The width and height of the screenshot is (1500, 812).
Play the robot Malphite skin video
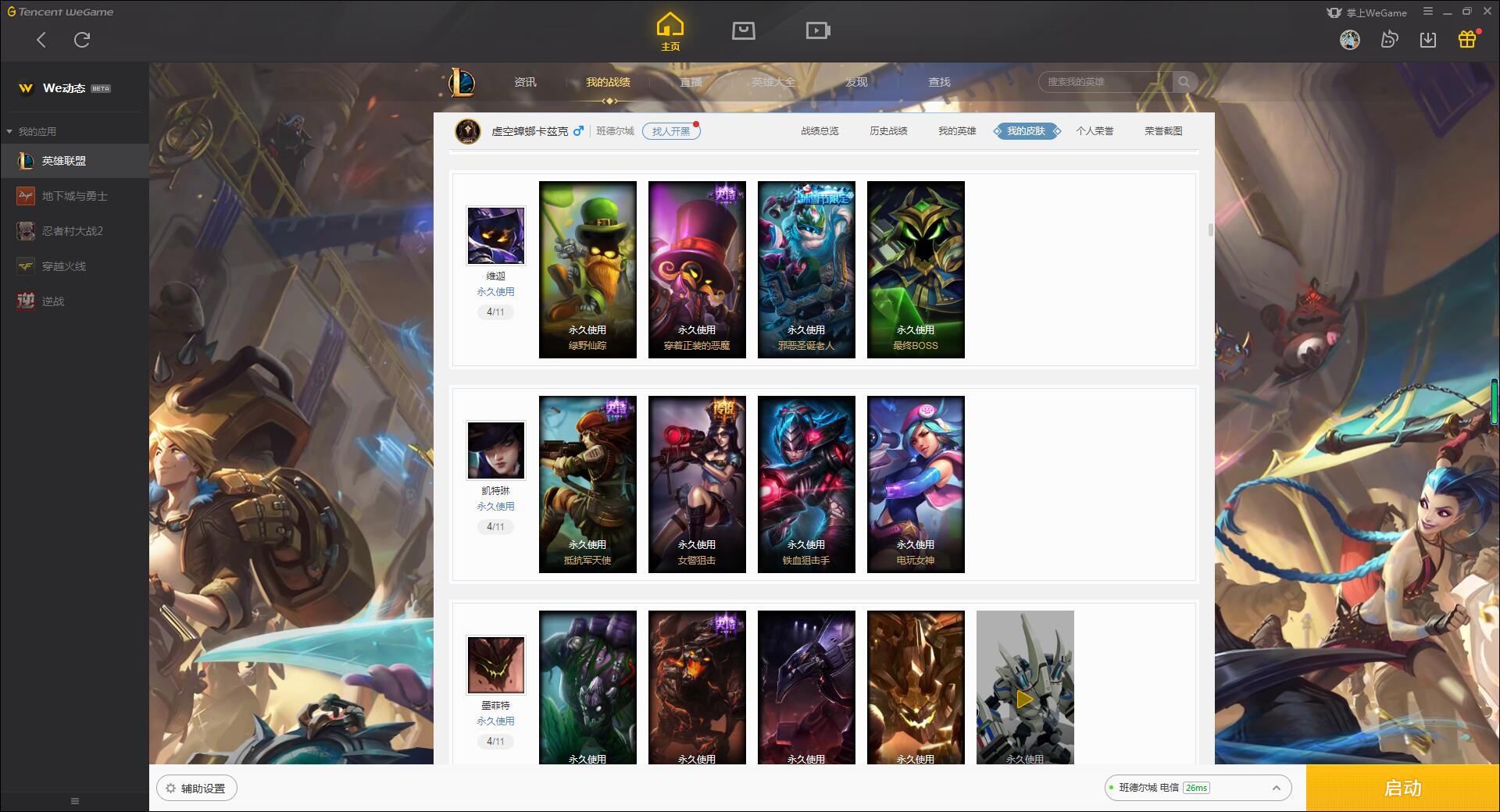1025,700
